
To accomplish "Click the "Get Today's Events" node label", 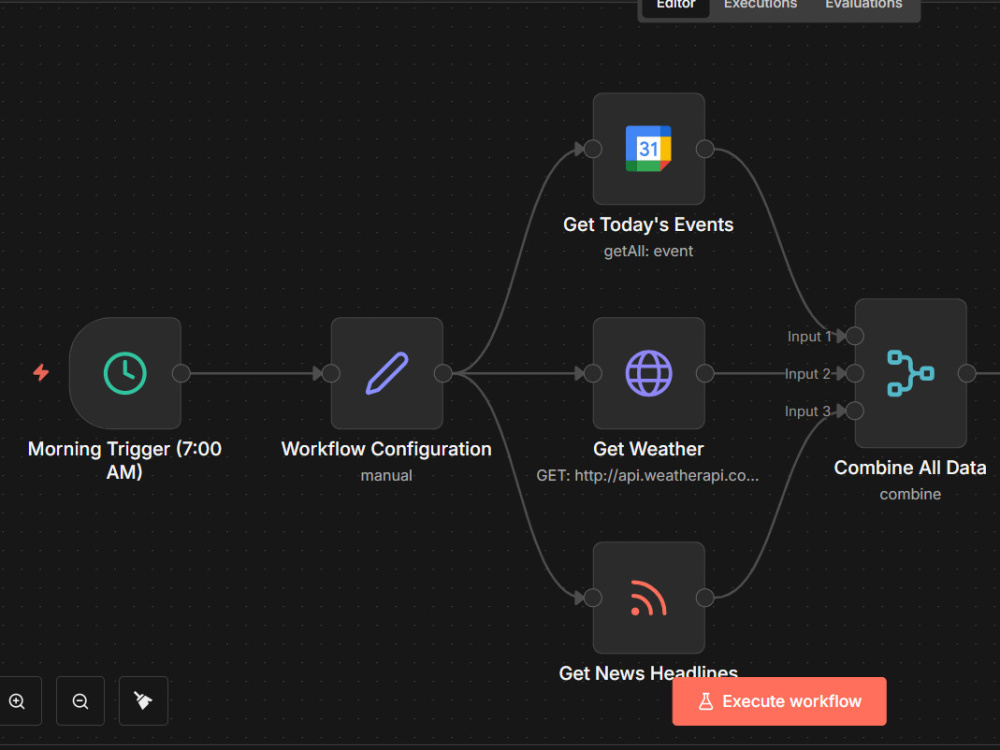I will point(648,224).
